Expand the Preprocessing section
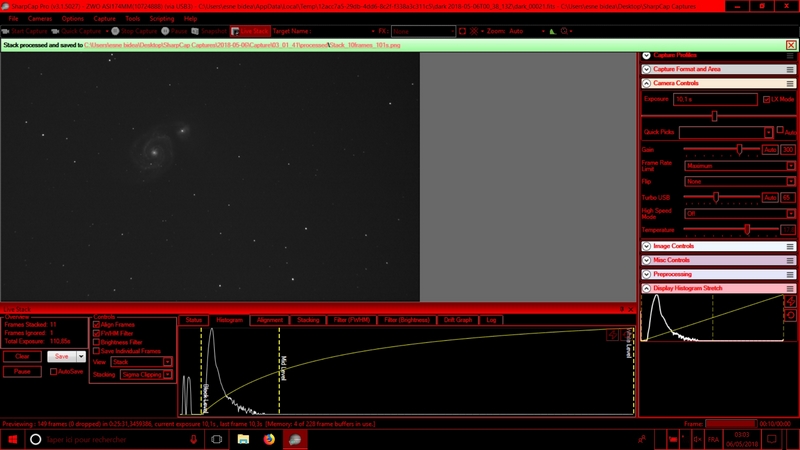The width and height of the screenshot is (800, 450). coord(646,274)
